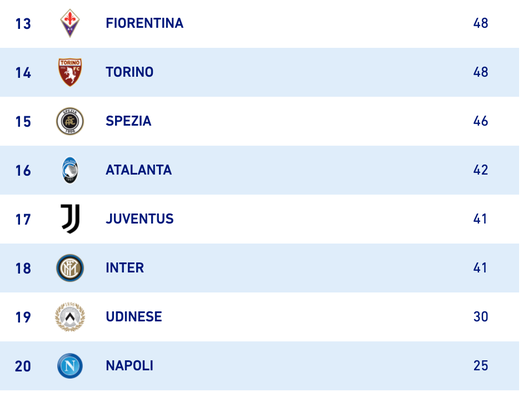Open the FIORENTINA team name link
Viewport: 528px width, 397px height.
tap(144, 23)
